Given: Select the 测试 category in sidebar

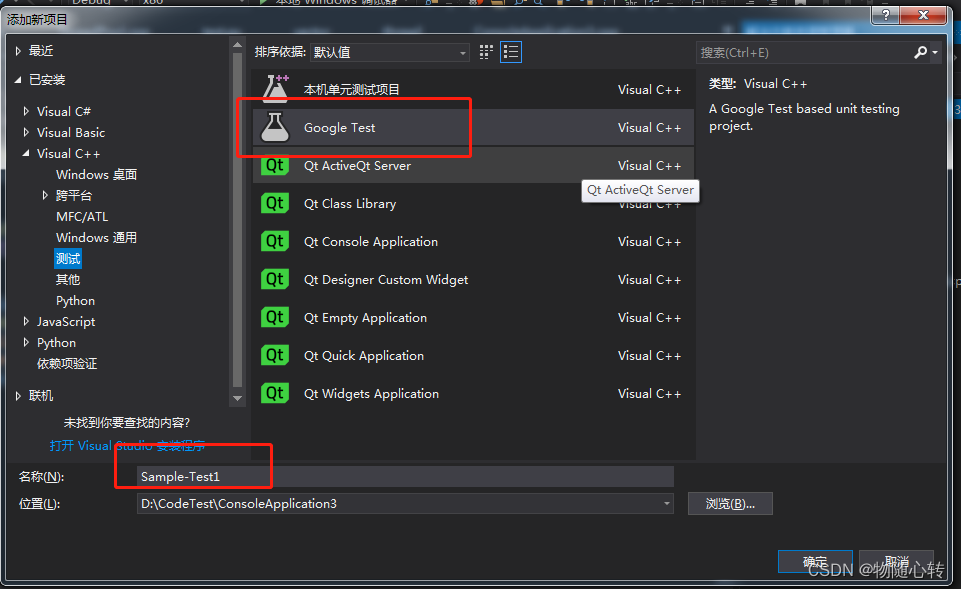Looking at the screenshot, I should pos(67,258).
